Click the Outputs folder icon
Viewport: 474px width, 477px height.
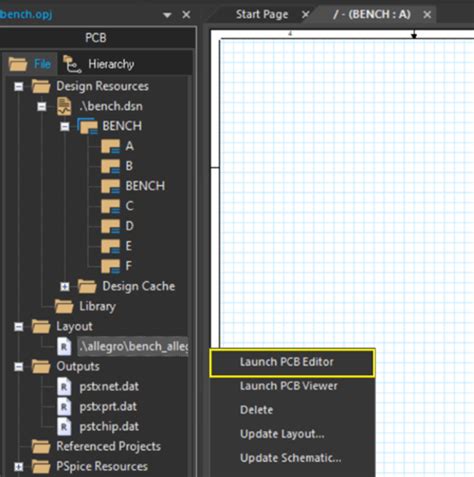[41, 366]
